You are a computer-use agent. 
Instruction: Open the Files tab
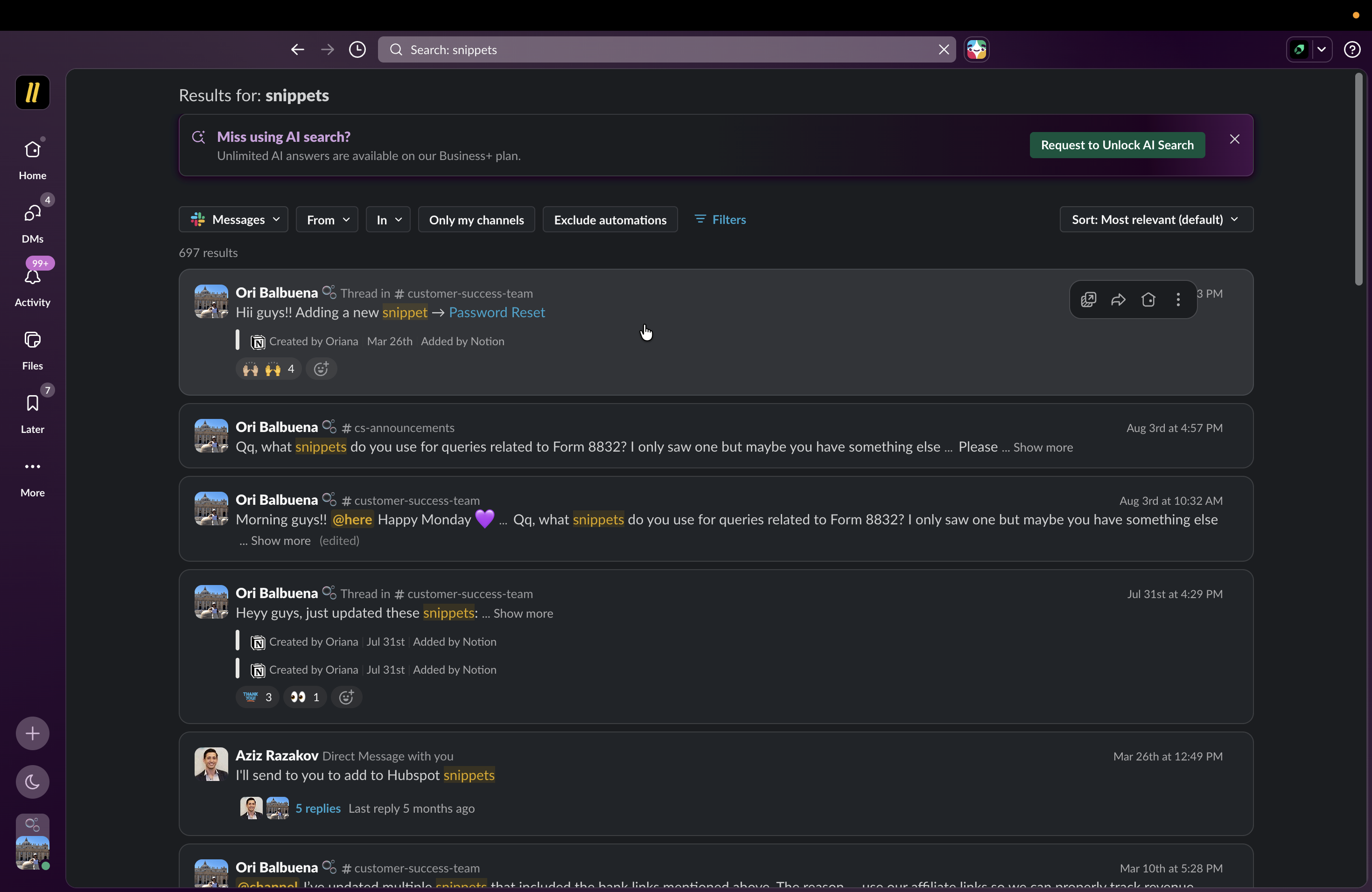pos(32,349)
